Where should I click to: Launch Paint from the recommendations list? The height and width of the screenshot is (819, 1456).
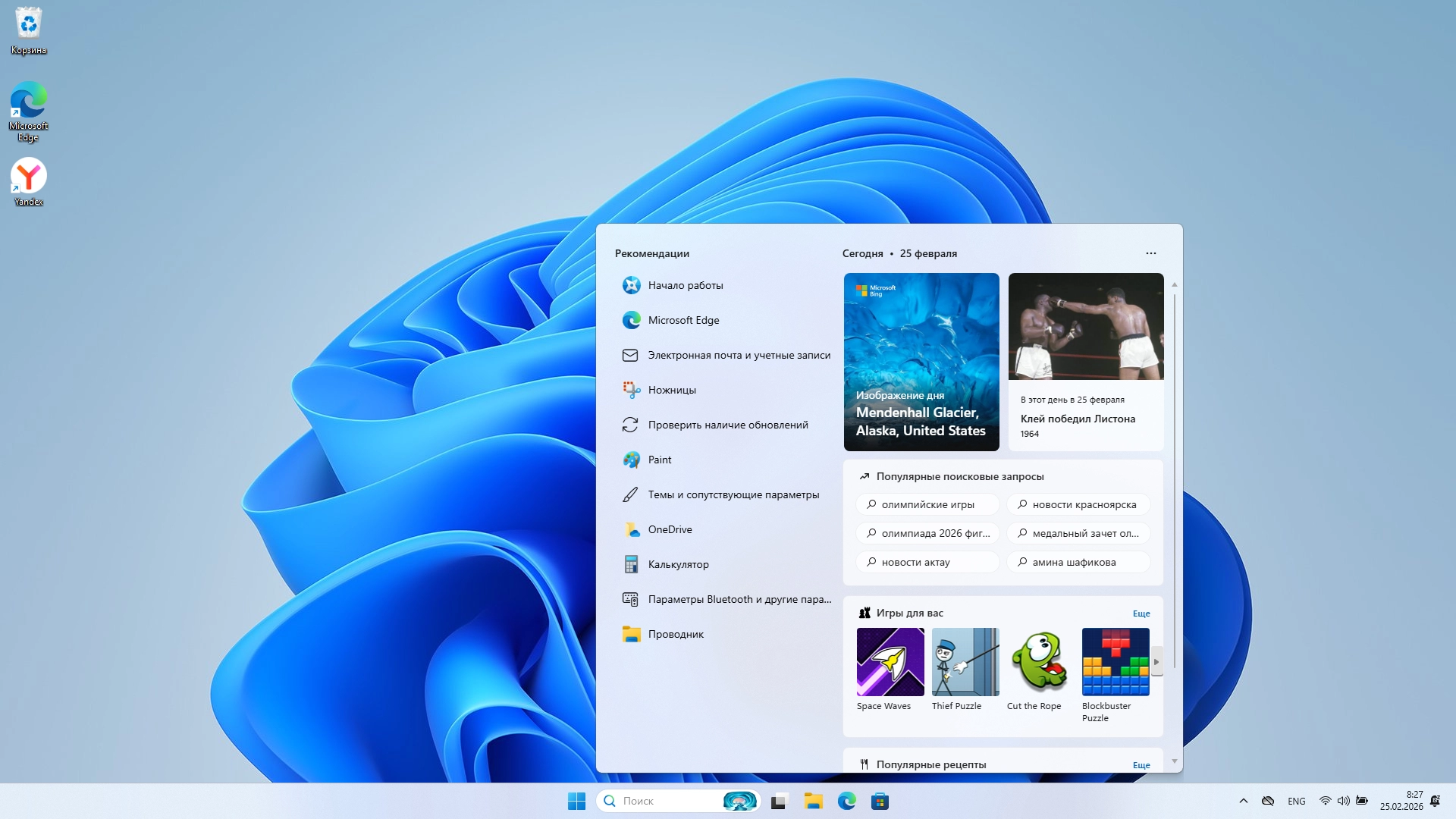pos(659,460)
